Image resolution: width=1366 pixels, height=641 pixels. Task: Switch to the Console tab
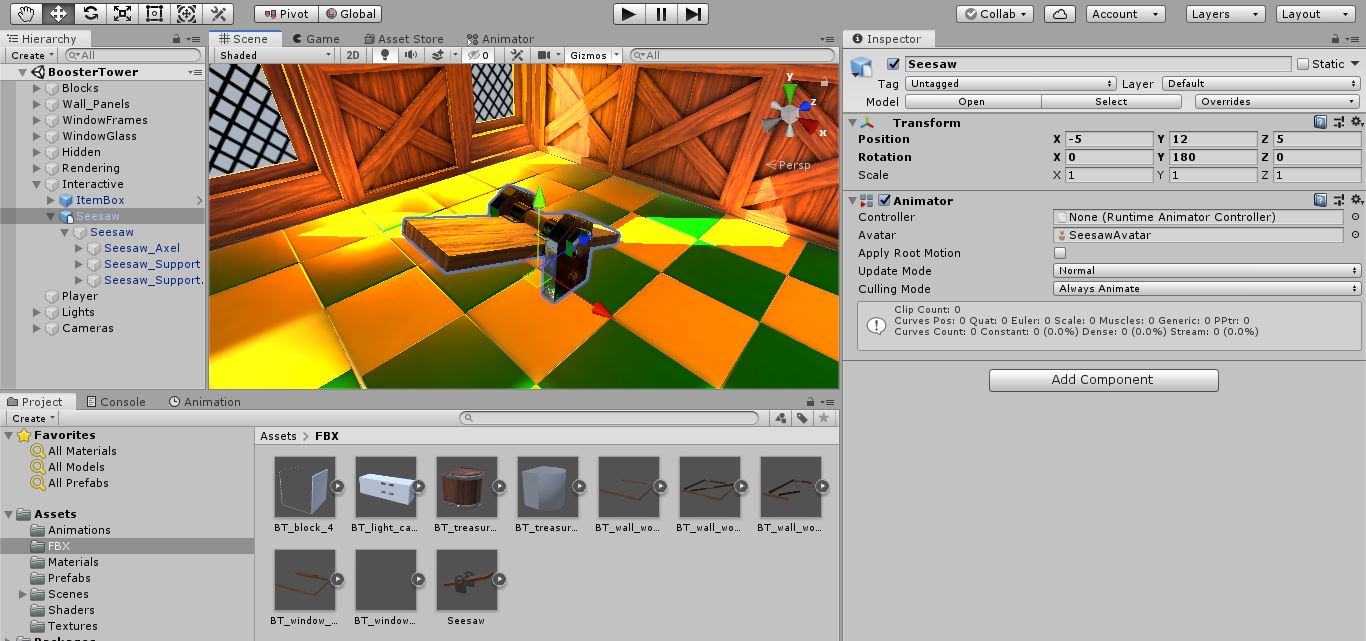tap(114, 401)
